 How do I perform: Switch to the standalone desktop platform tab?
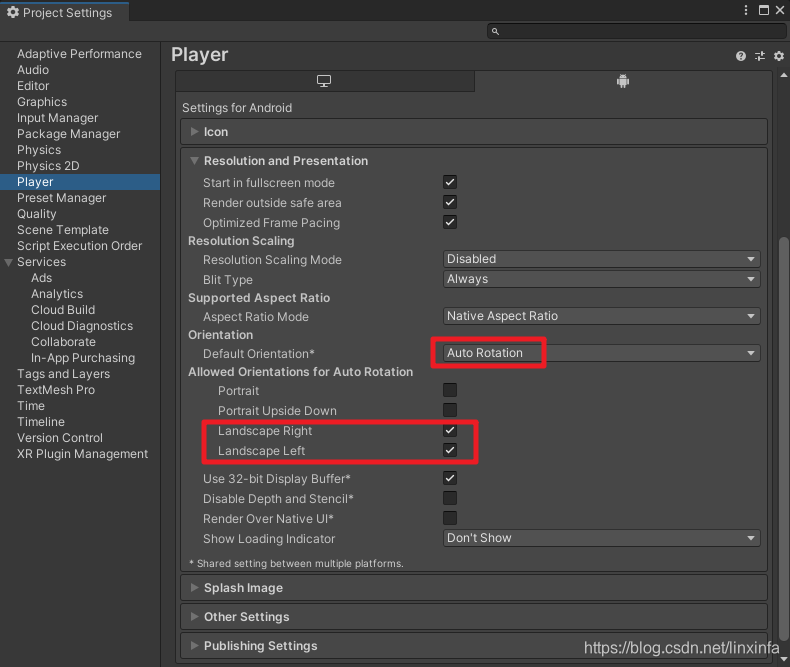[x=324, y=81]
